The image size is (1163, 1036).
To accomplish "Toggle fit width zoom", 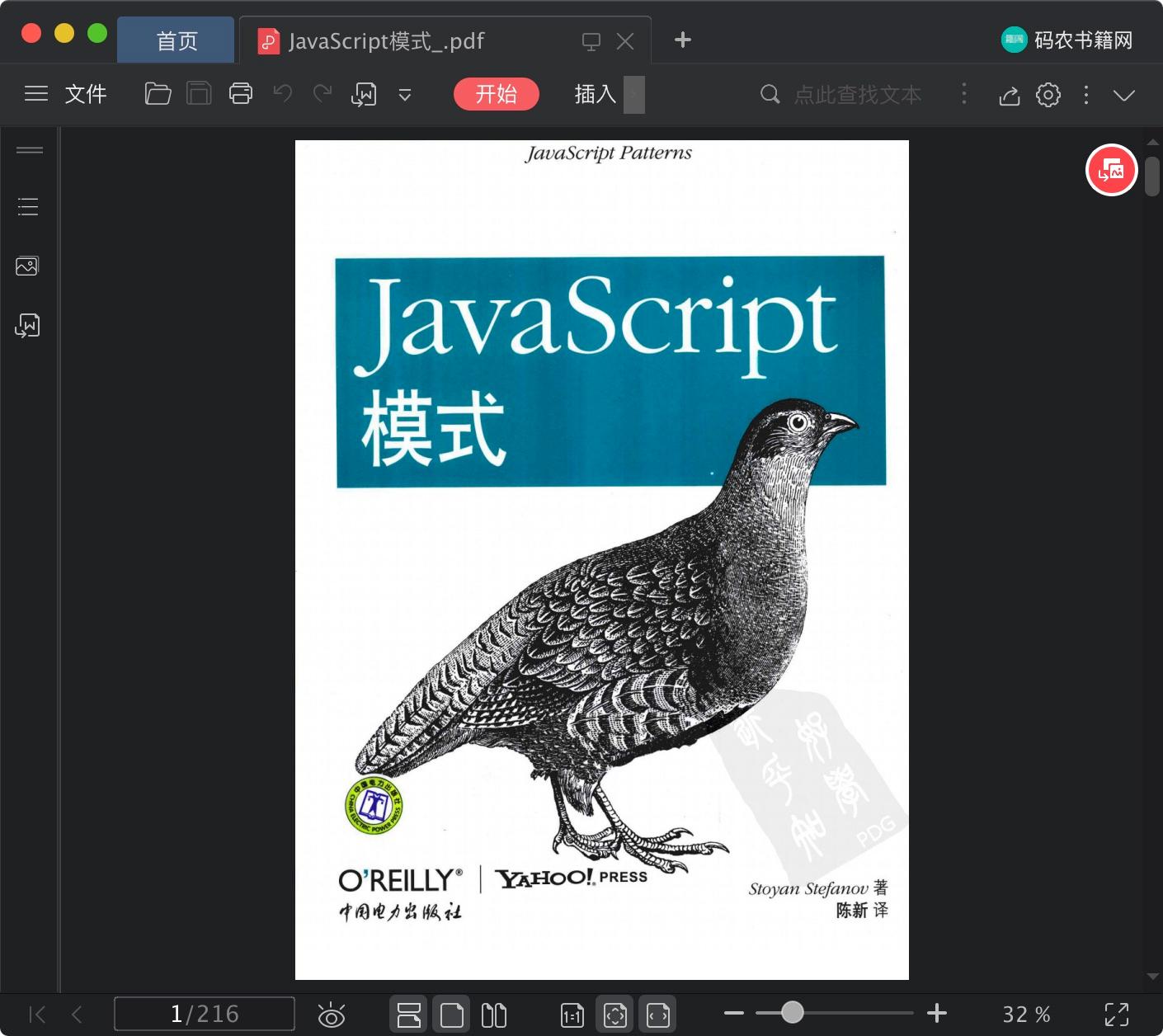I will click(x=658, y=1015).
